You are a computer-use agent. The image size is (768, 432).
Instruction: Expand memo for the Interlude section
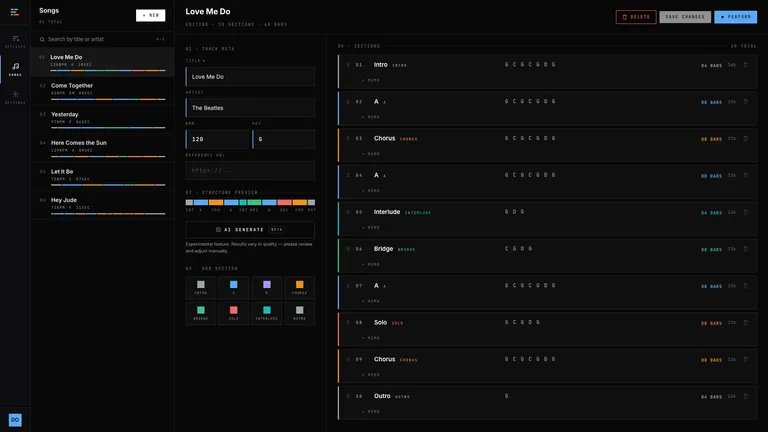click(371, 227)
